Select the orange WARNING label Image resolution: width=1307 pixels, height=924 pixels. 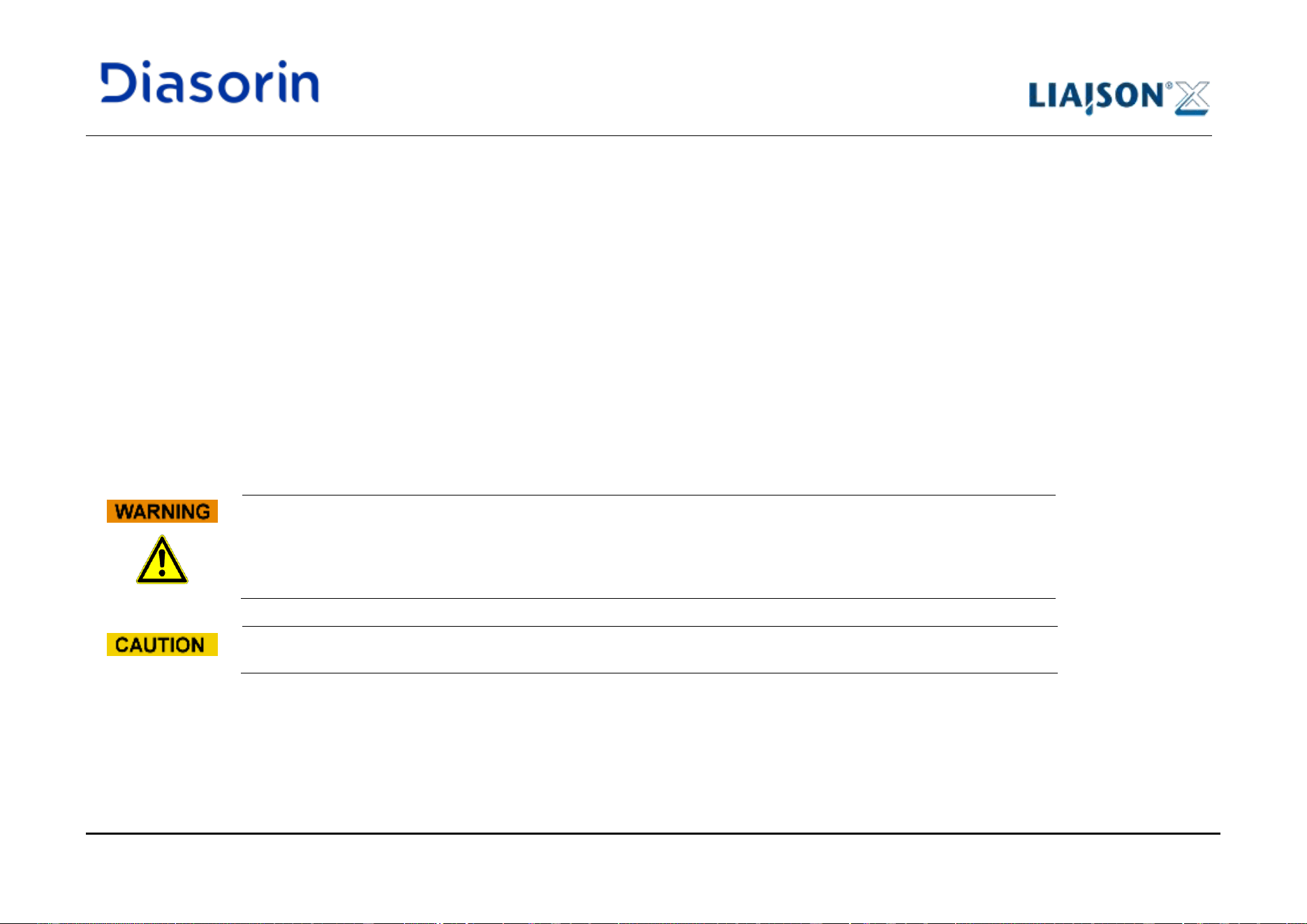click(x=162, y=512)
